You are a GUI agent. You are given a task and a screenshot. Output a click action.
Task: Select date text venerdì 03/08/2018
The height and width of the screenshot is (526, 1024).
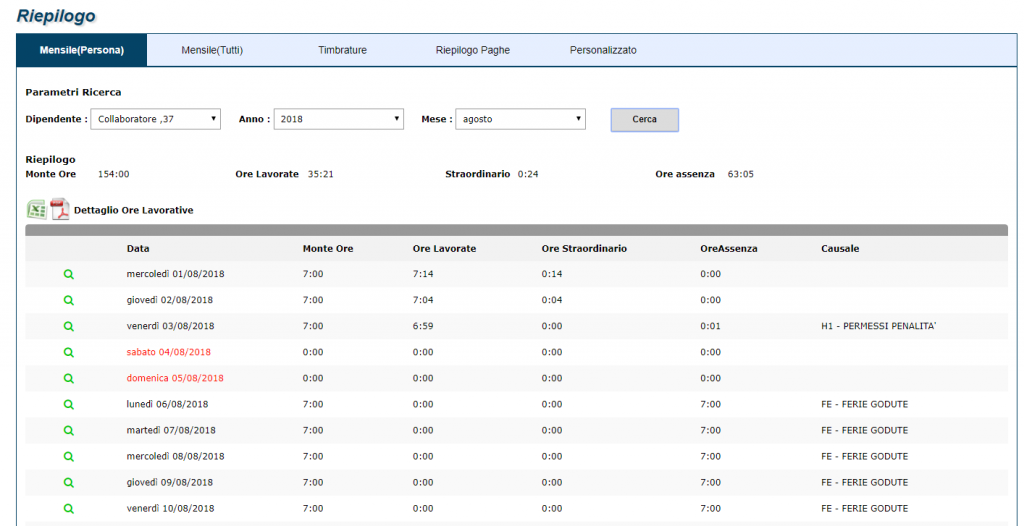coord(170,326)
